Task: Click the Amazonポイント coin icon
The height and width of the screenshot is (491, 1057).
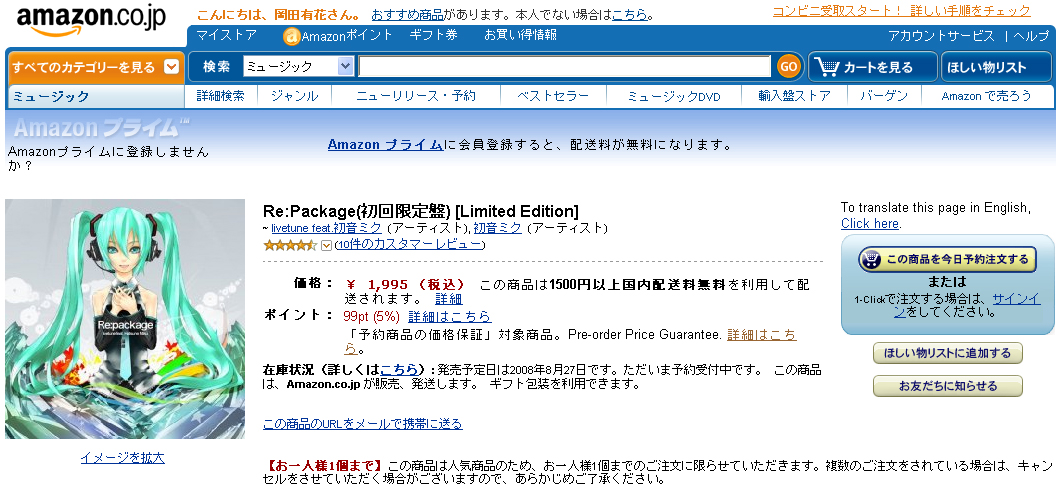Action: tap(291, 36)
